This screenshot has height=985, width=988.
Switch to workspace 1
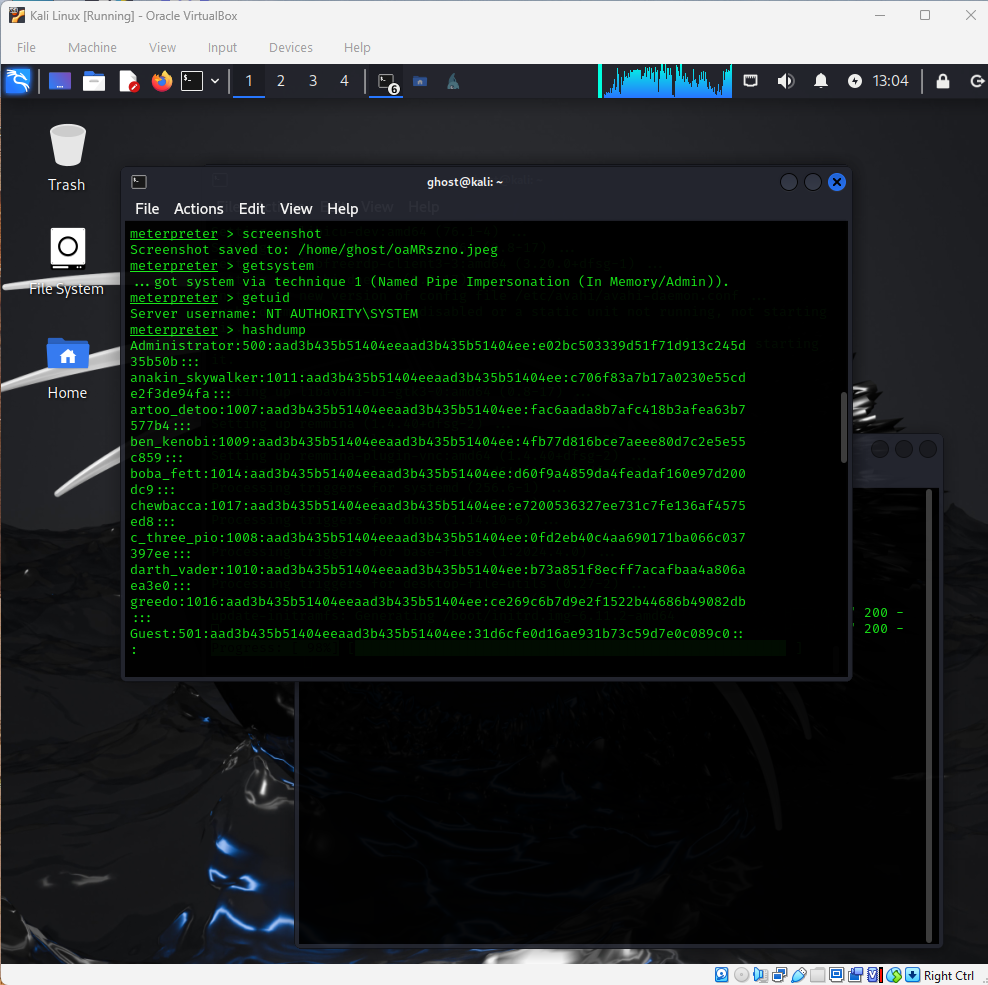point(249,81)
